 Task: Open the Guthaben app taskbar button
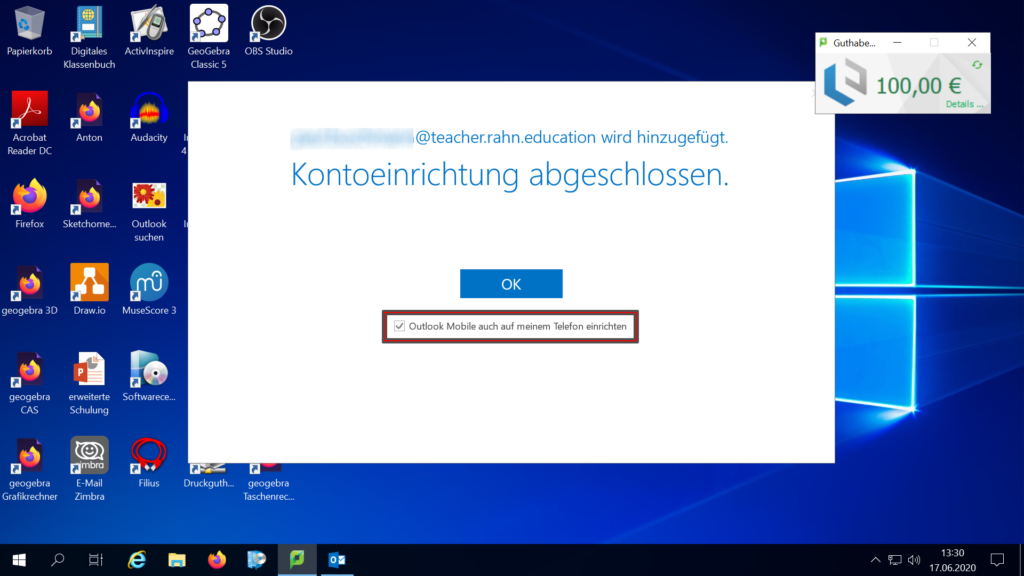(297, 560)
